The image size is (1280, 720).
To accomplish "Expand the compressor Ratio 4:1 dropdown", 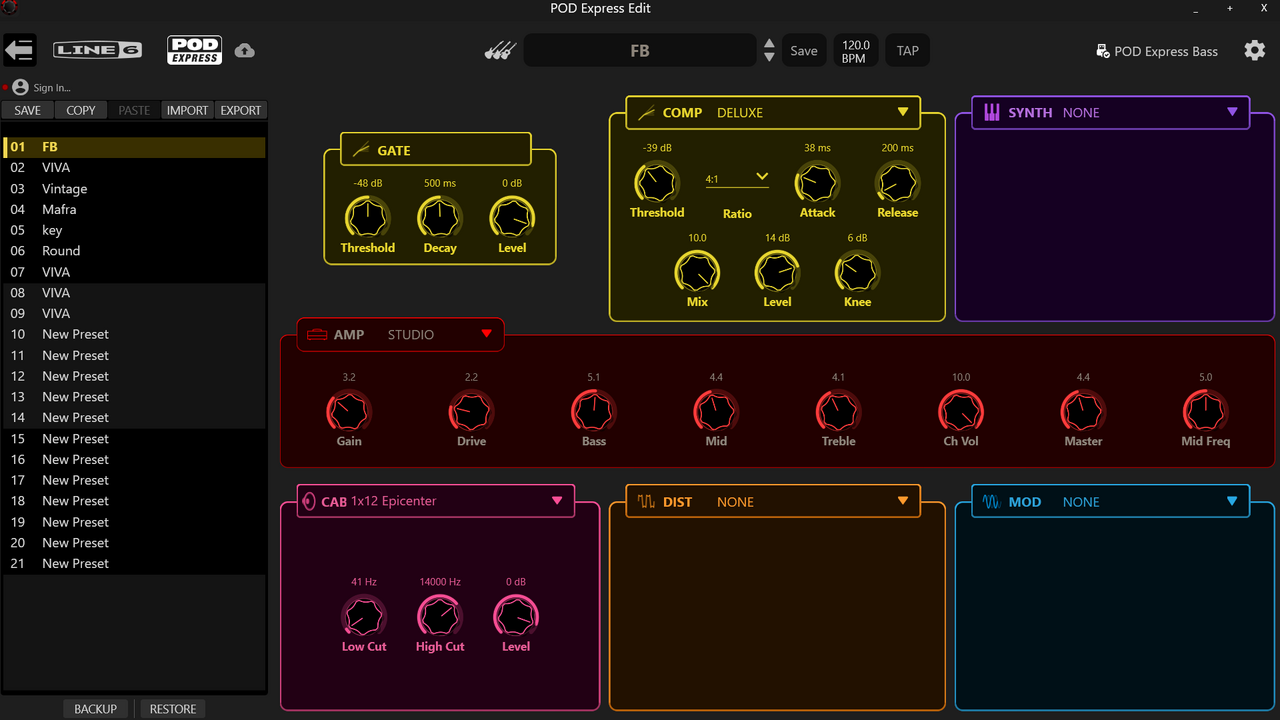I will 737,179.
